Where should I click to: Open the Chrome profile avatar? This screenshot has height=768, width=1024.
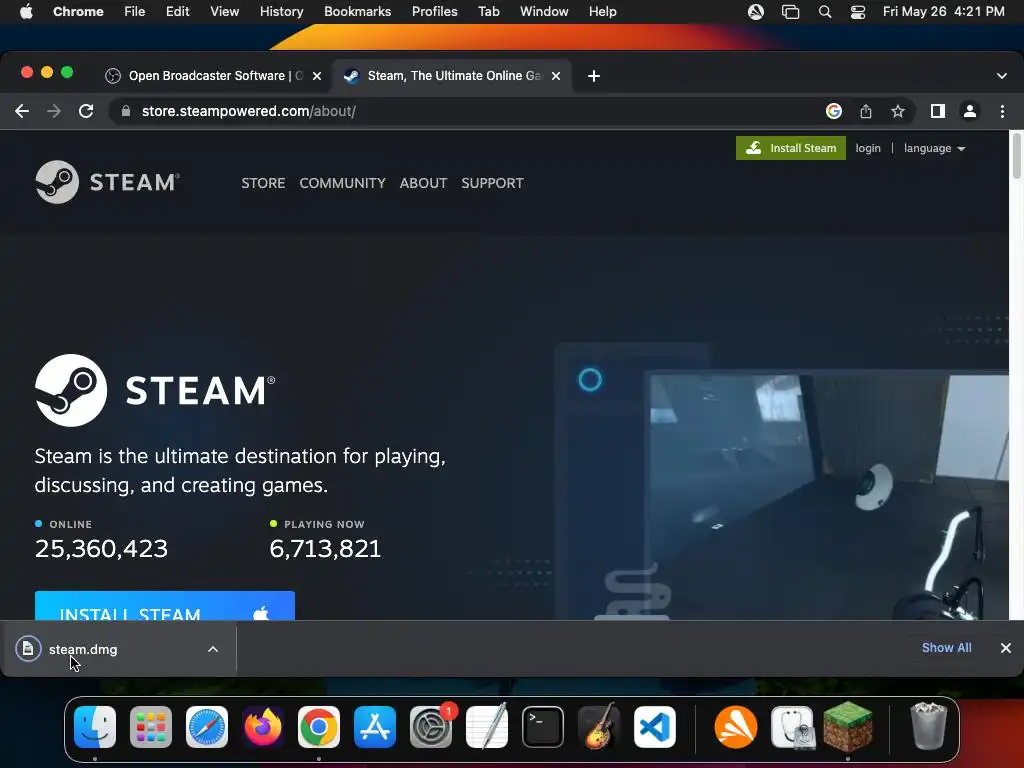pos(970,111)
